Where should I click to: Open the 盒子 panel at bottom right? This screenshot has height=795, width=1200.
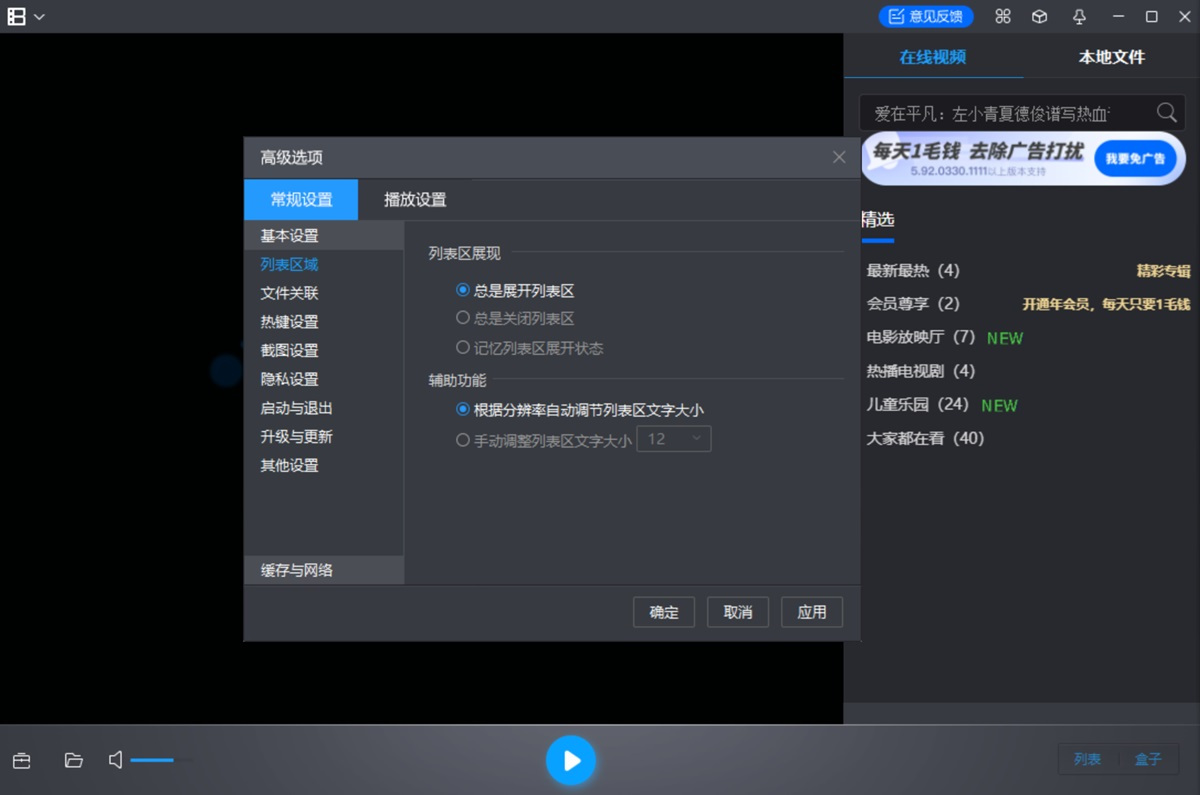point(1149,759)
